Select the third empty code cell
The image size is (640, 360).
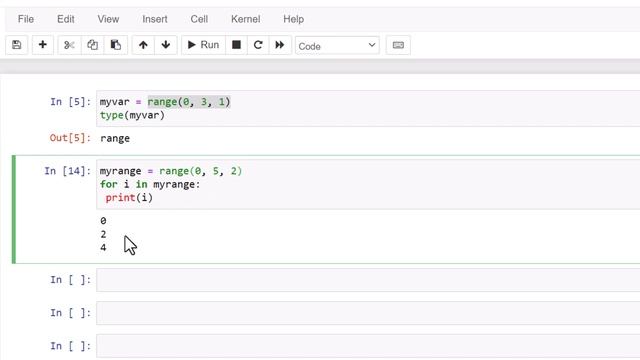tap(368, 346)
